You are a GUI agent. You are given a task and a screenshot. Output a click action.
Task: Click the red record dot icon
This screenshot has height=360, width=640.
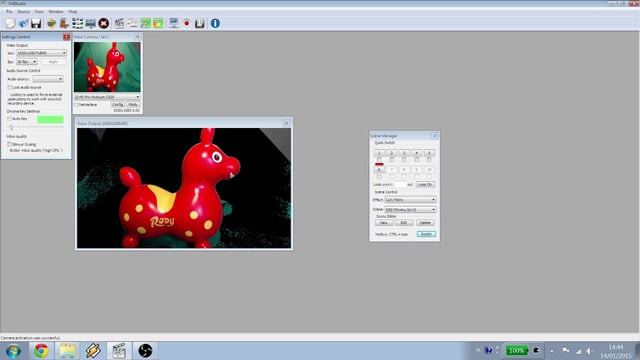pos(187,23)
